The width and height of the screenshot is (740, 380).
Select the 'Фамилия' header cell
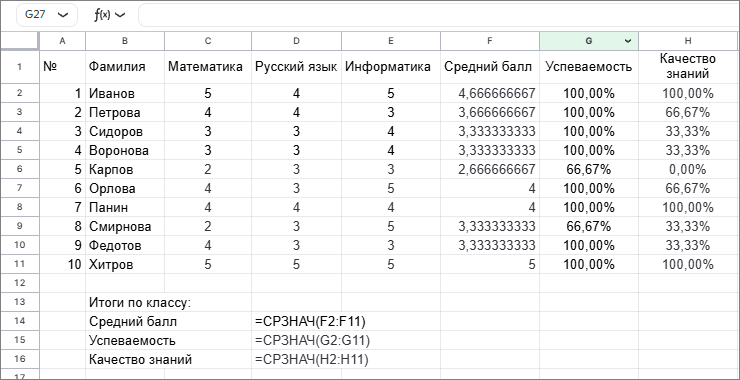[125, 67]
